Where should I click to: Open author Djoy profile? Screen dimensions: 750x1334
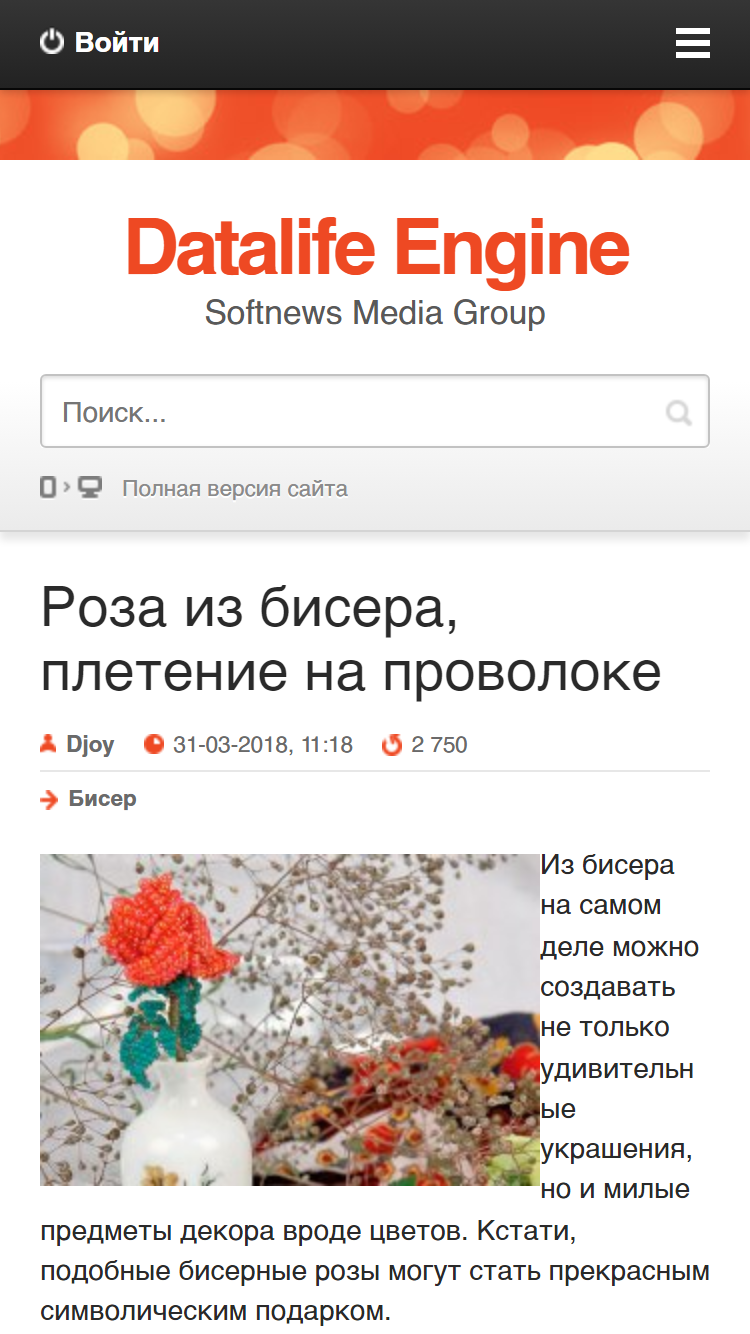tap(90, 745)
